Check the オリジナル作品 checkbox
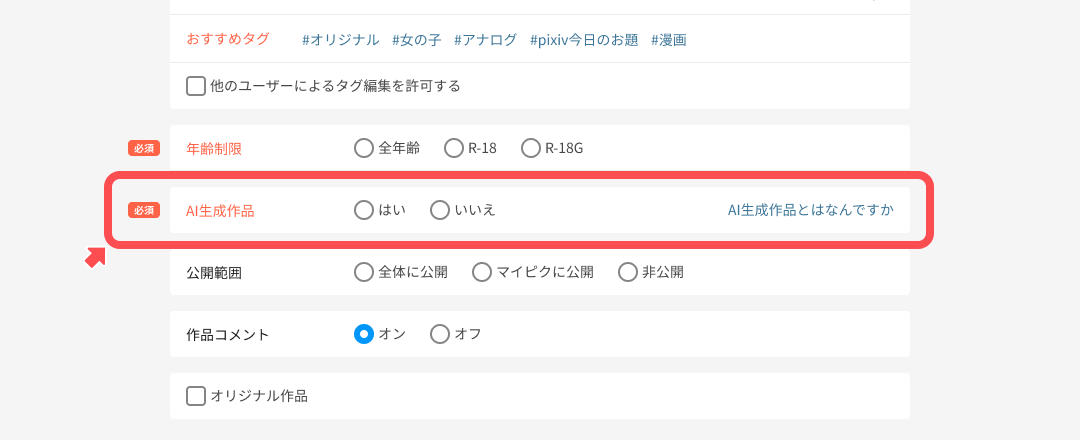Image resolution: width=1080 pixels, height=440 pixels. point(196,396)
